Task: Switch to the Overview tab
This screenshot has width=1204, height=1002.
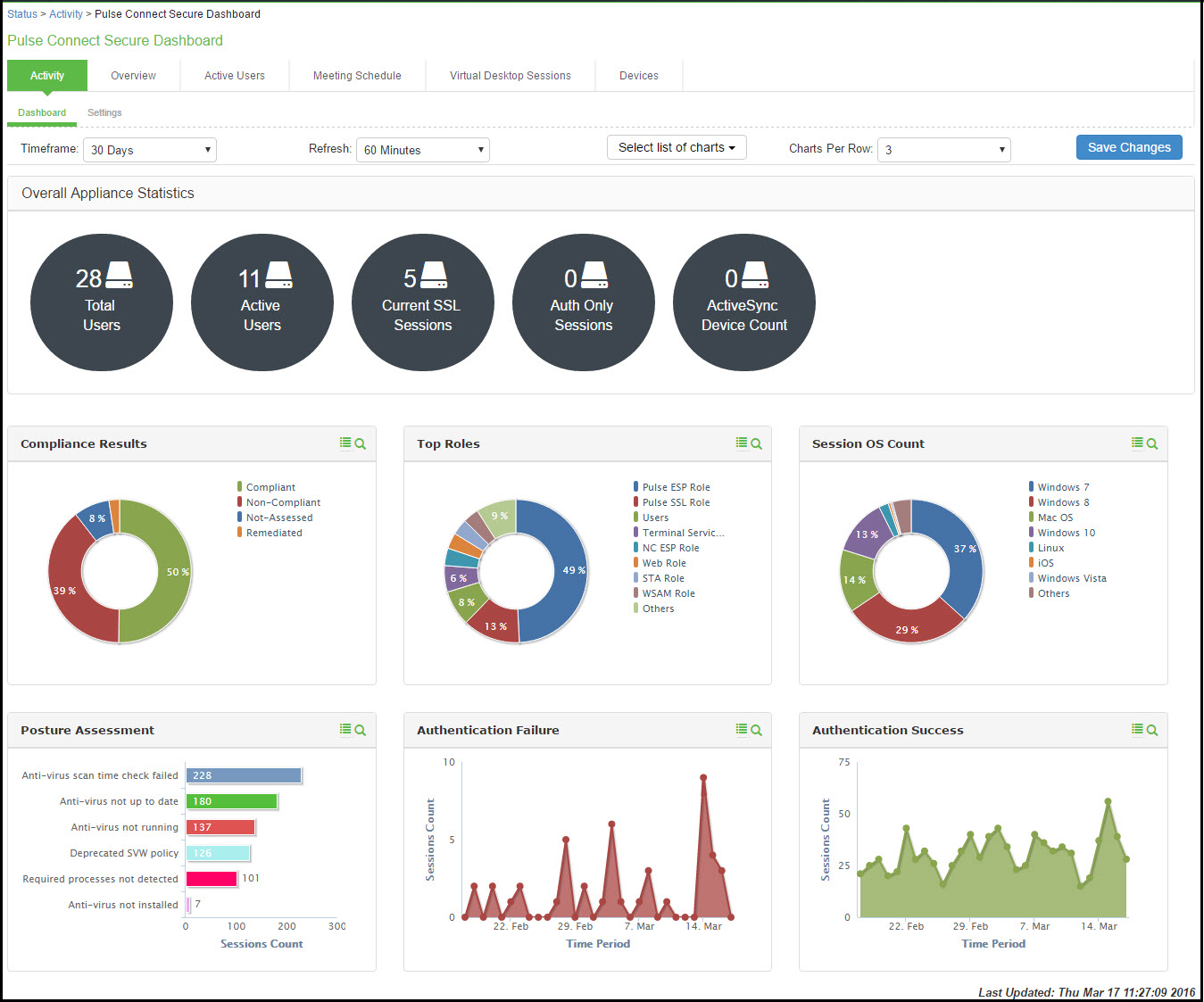Action: coord(133,76)
